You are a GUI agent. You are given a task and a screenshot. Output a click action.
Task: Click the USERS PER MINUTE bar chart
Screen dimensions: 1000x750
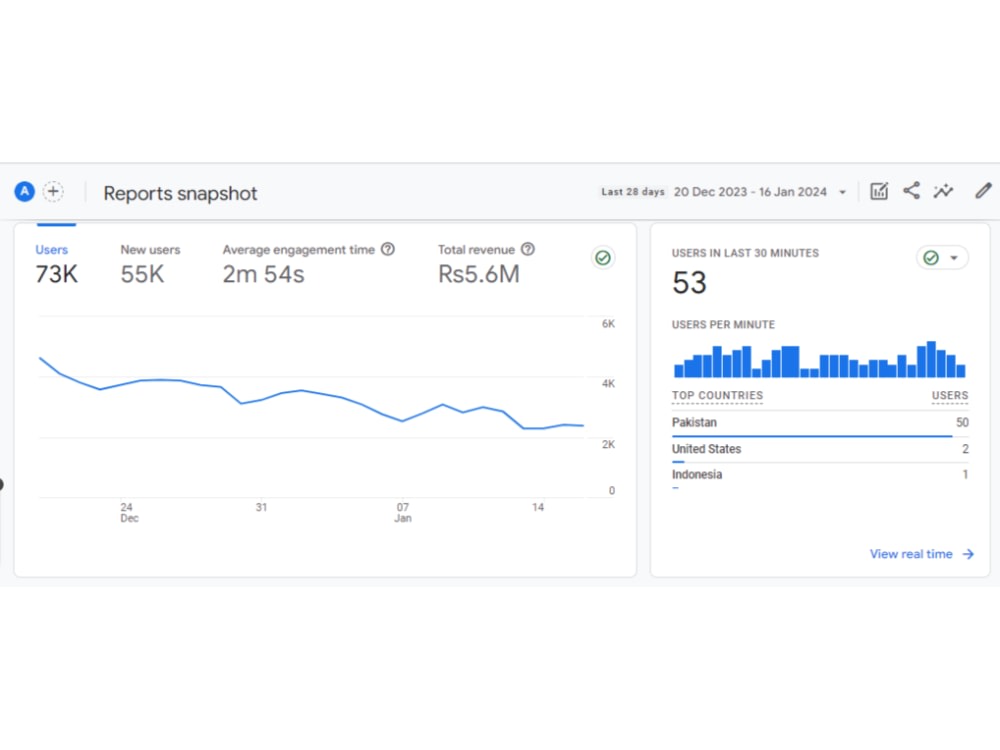click(820, 360)
